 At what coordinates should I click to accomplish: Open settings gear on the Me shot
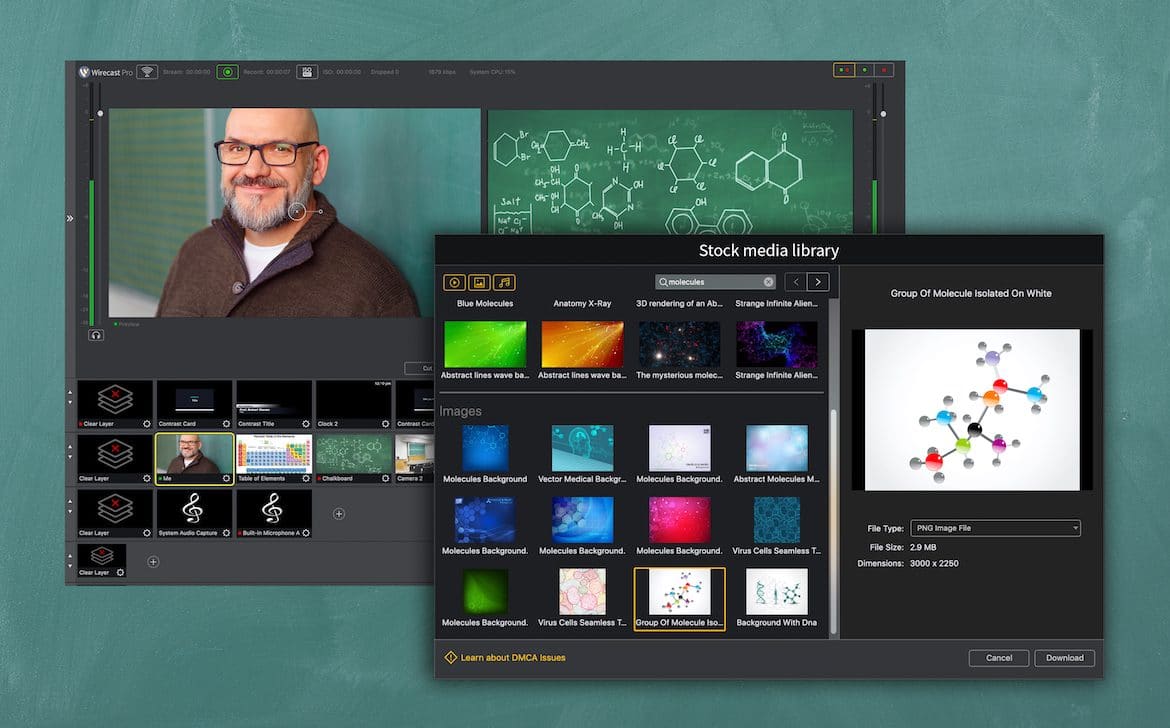click(226, 478)
